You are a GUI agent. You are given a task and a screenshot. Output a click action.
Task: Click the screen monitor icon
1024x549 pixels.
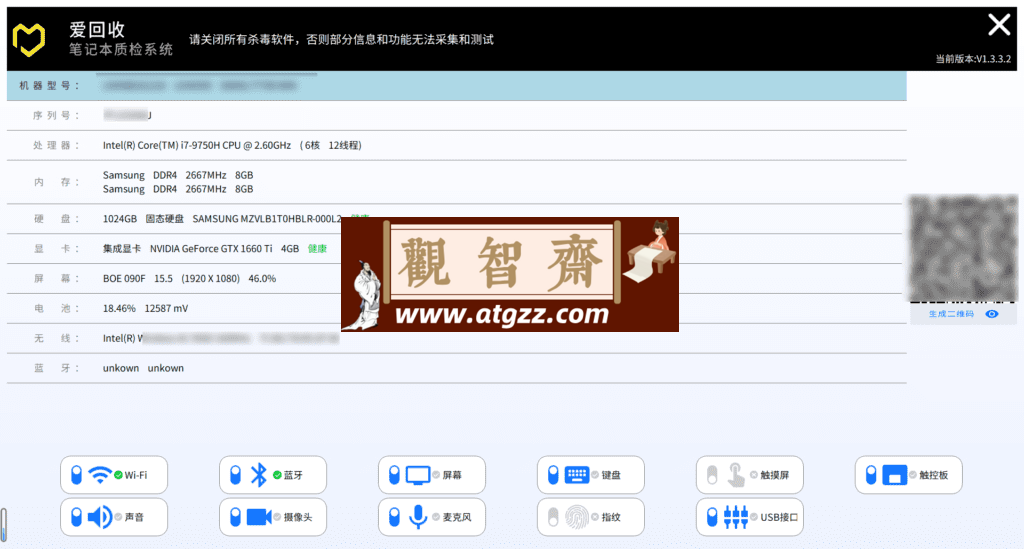[418, 475]
